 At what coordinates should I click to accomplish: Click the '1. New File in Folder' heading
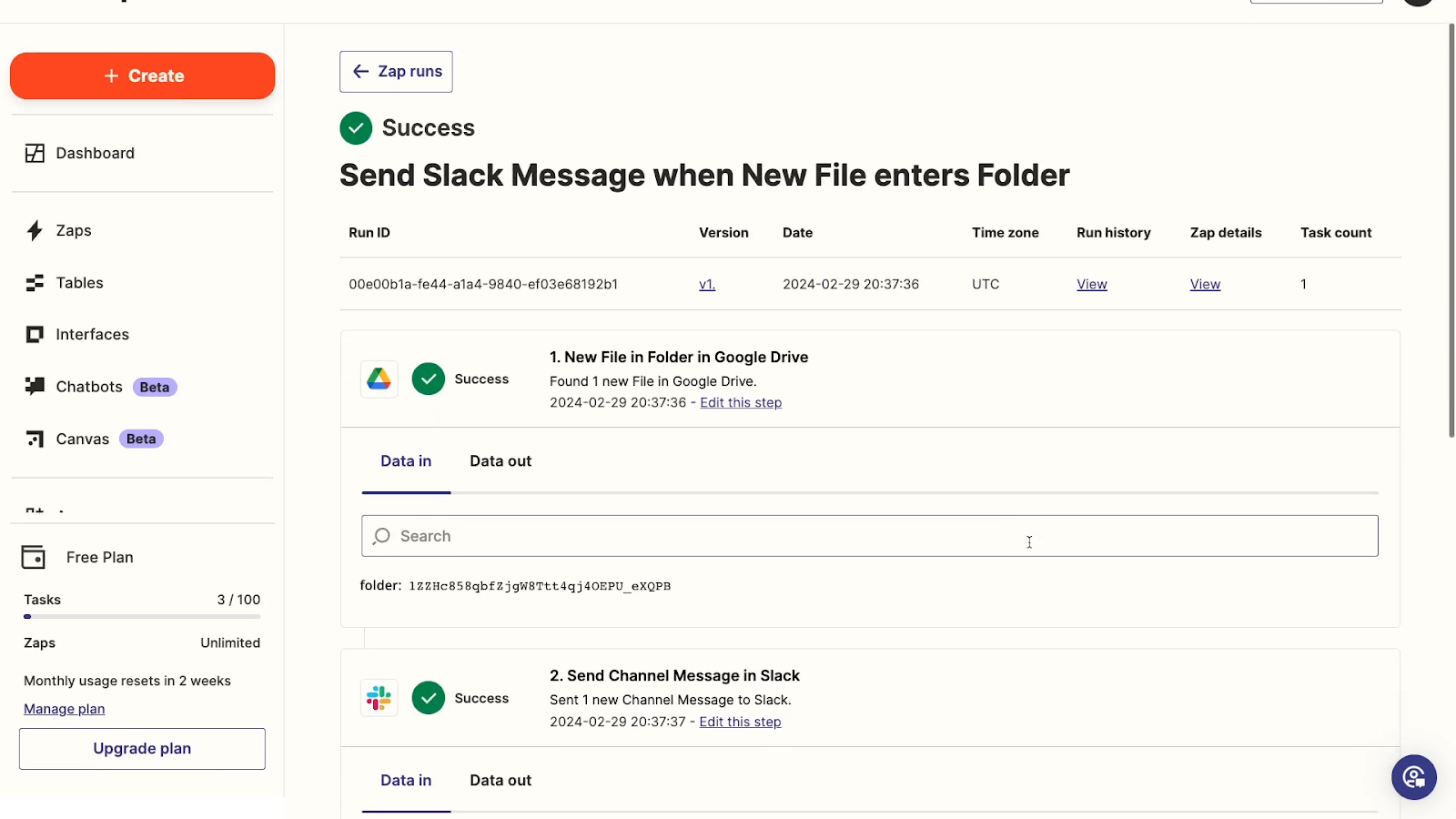click(x=679, y=357)
